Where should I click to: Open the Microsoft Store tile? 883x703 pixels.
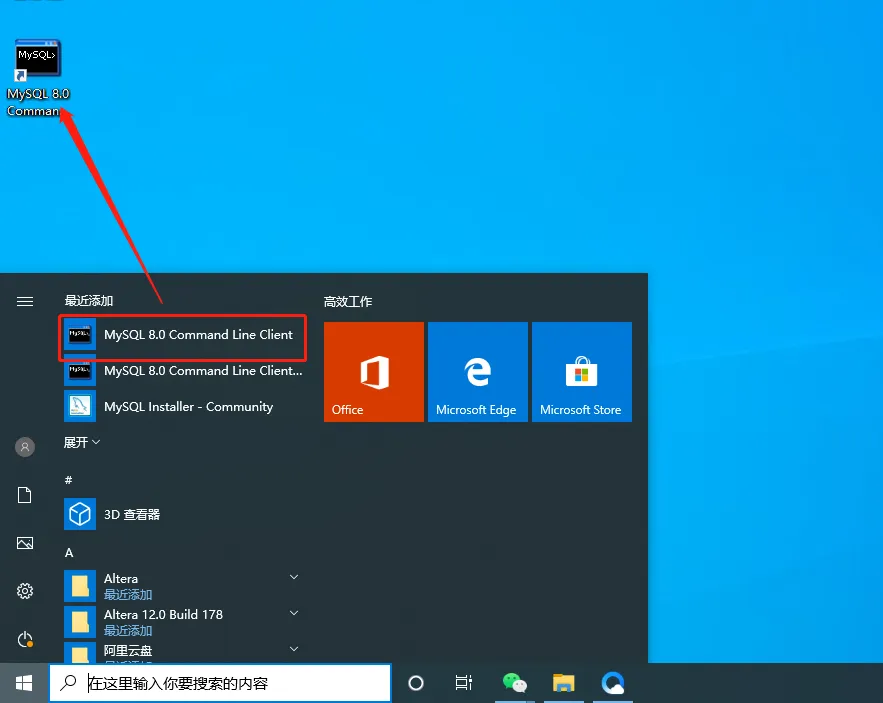tap(582, 372)
